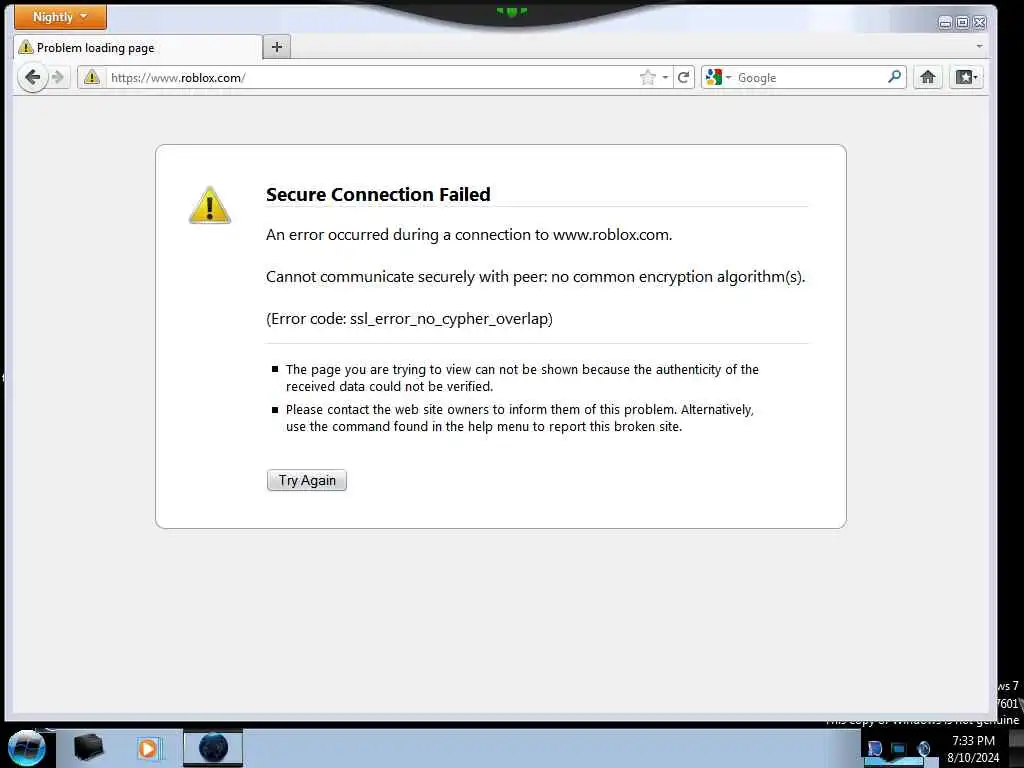The height and width of the screenshot is (768, 1024).
Task: Reload the page with the refresh icon
Action: (684, 78)
